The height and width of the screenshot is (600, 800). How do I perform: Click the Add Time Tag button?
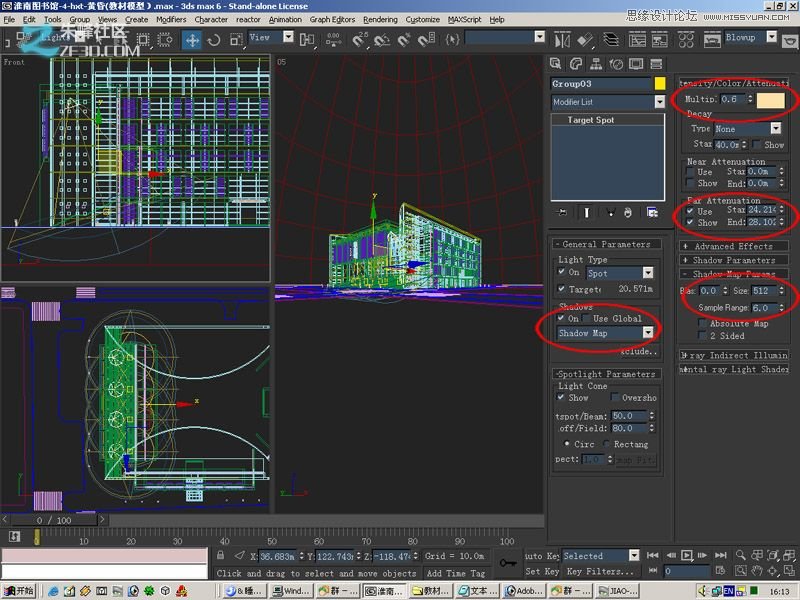pyautogui.click(x=455, y=573)
